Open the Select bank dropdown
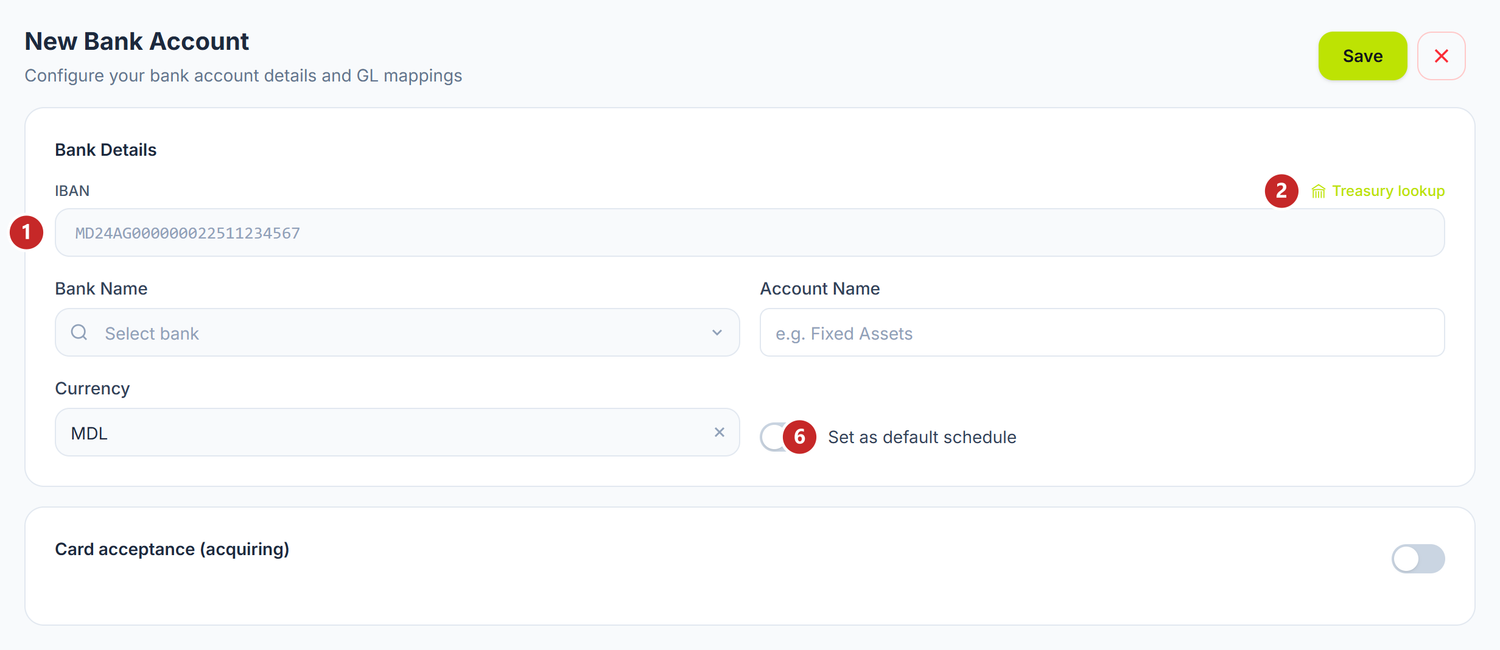Viewport: 1500px width, 650px height. tap(397, 333)
